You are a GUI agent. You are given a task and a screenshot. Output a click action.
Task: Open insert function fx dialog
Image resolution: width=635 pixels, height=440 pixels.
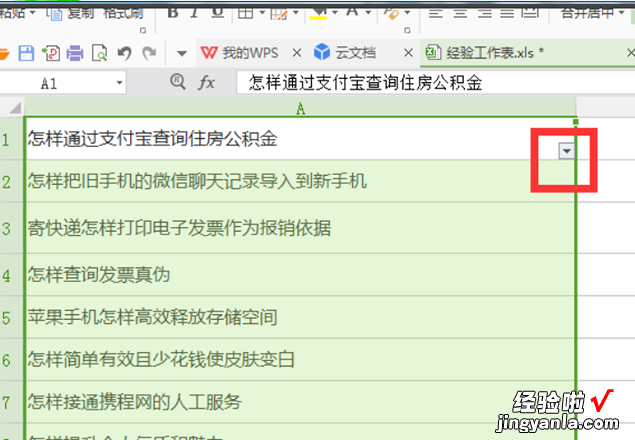click(207, 83)
